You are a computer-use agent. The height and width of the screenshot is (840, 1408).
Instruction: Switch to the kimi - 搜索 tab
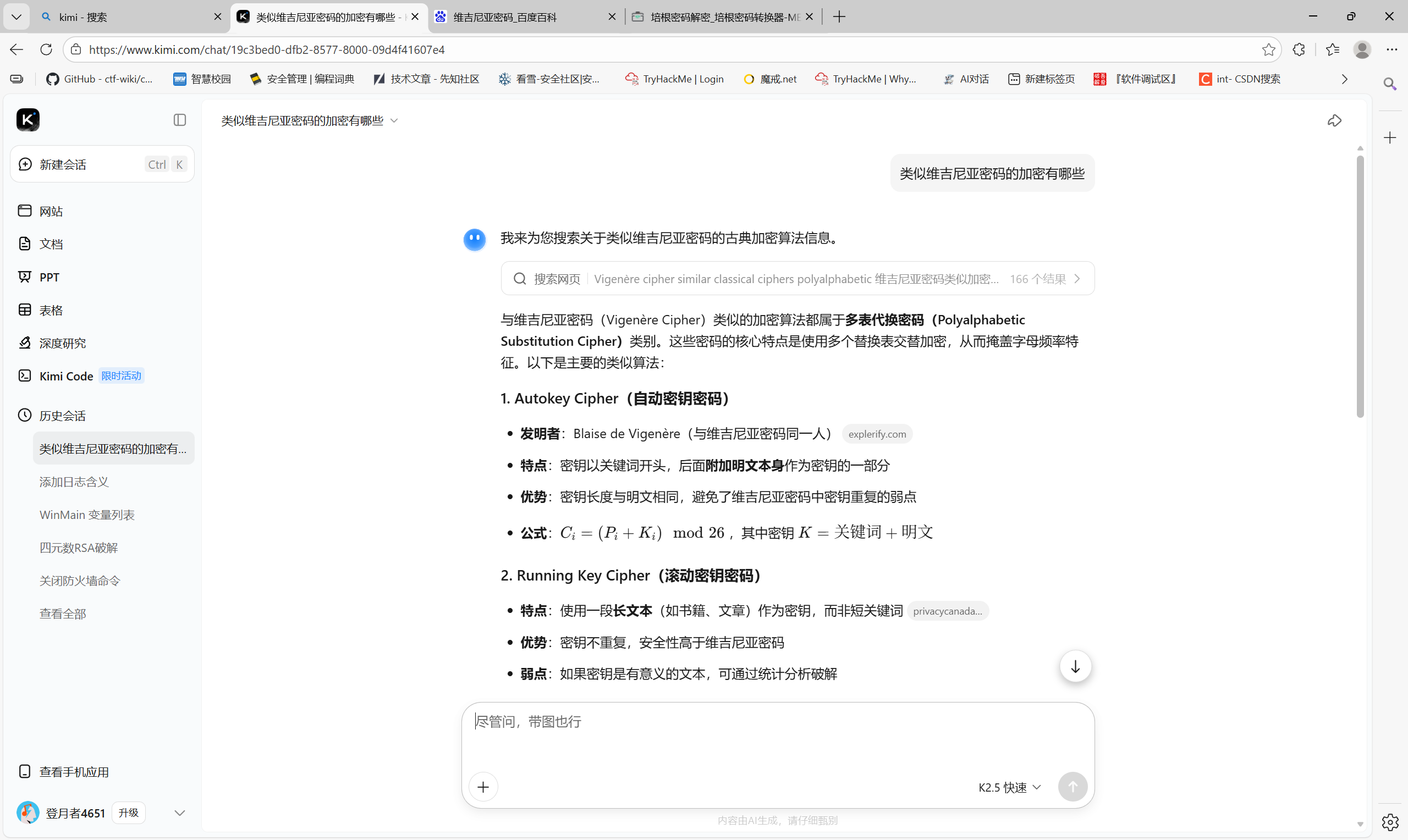click(83, 17)
